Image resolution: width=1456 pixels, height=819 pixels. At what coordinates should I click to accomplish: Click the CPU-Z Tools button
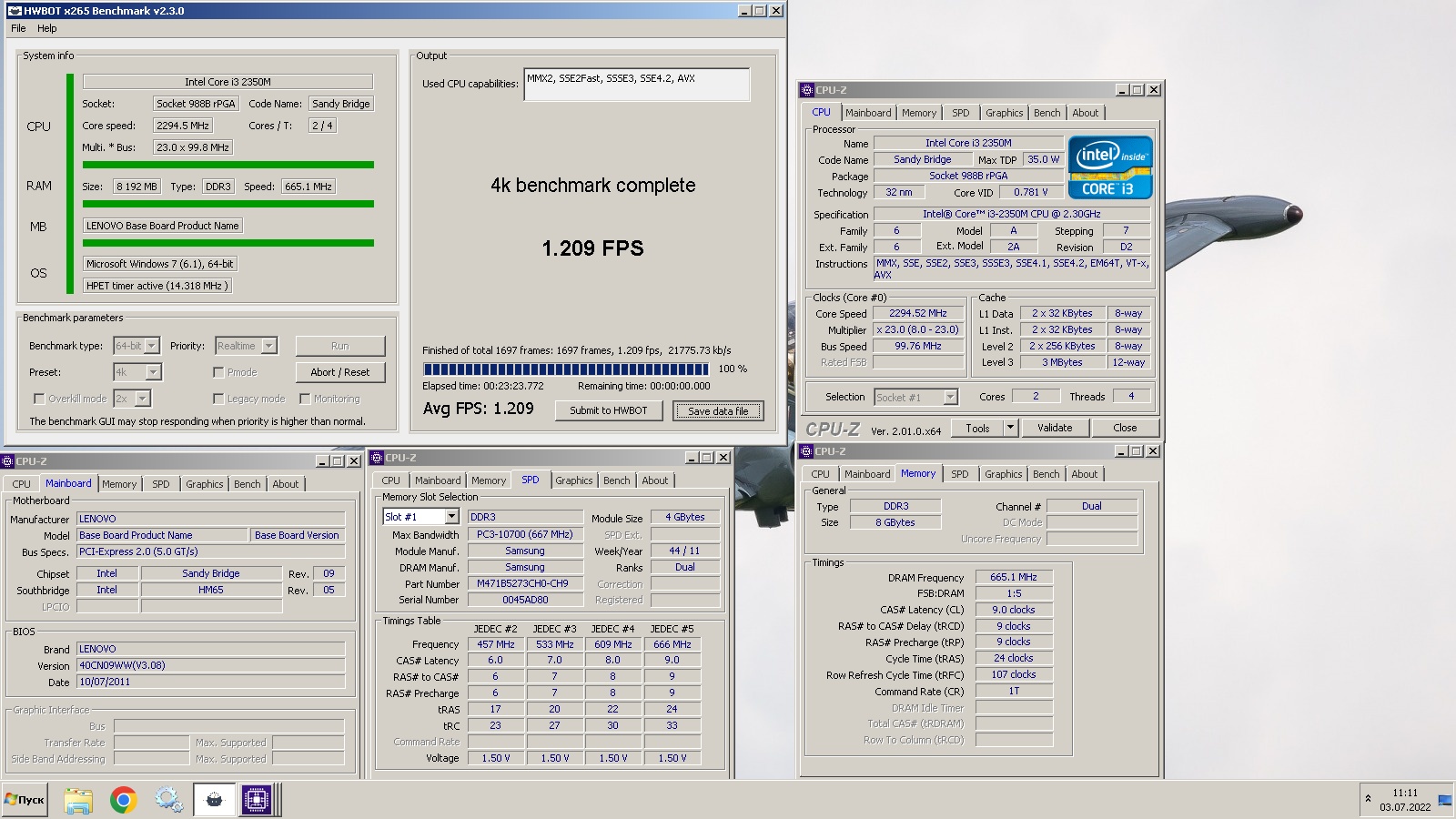tap(978, 428)
